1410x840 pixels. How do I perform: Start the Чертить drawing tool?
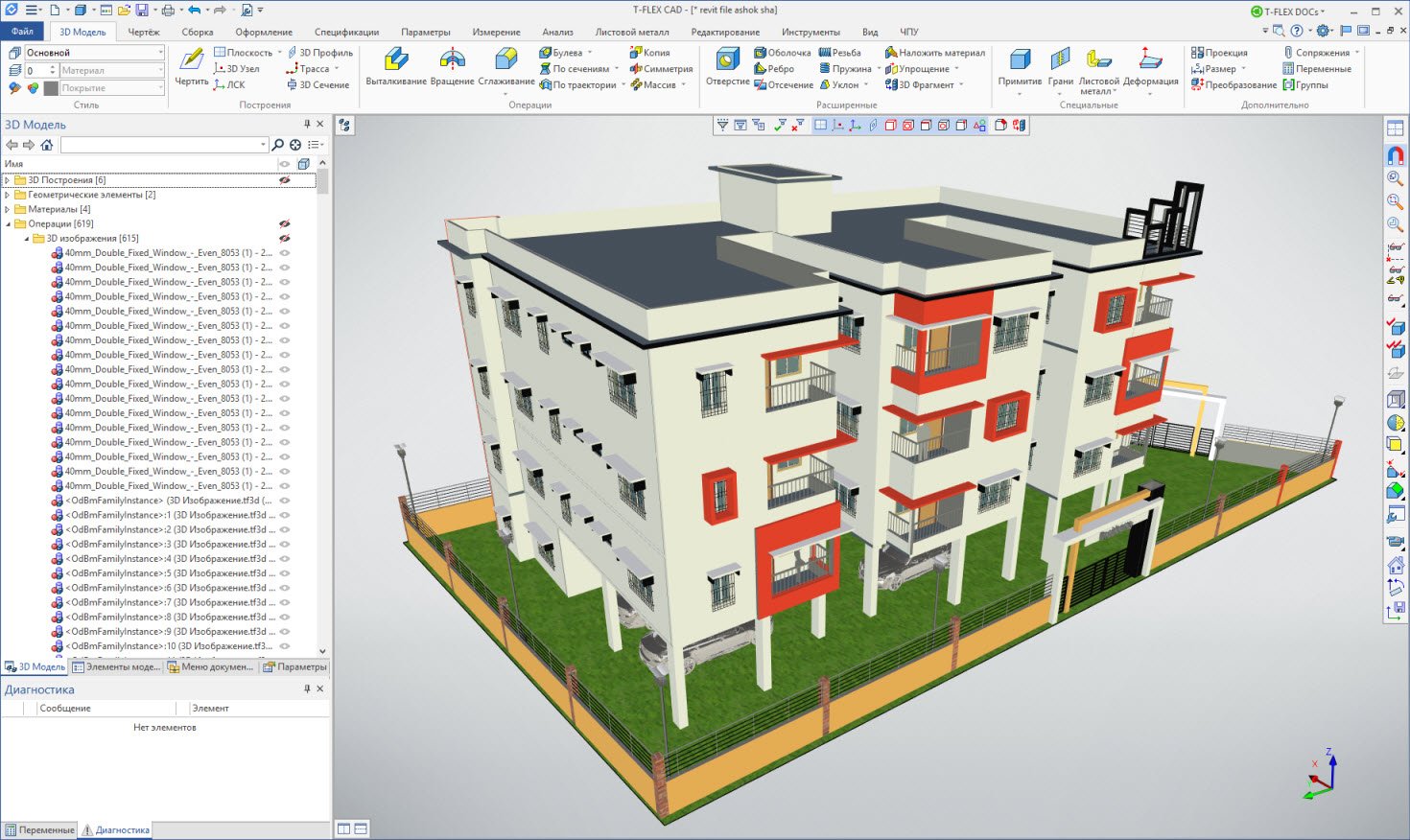[192, 61]
